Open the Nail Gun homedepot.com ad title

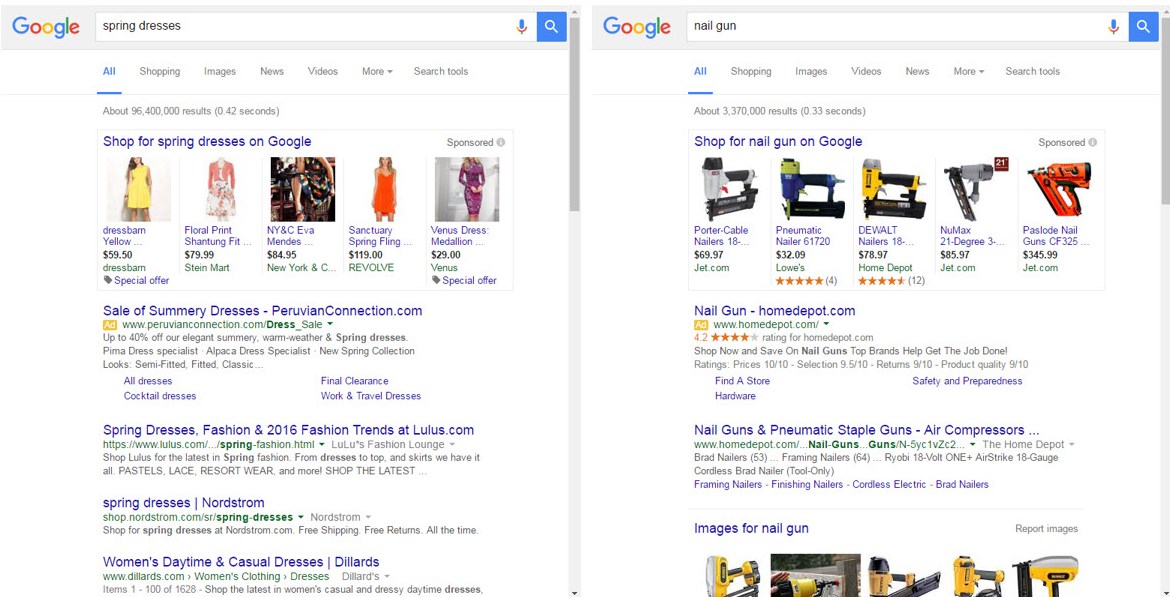coord(775,310)
